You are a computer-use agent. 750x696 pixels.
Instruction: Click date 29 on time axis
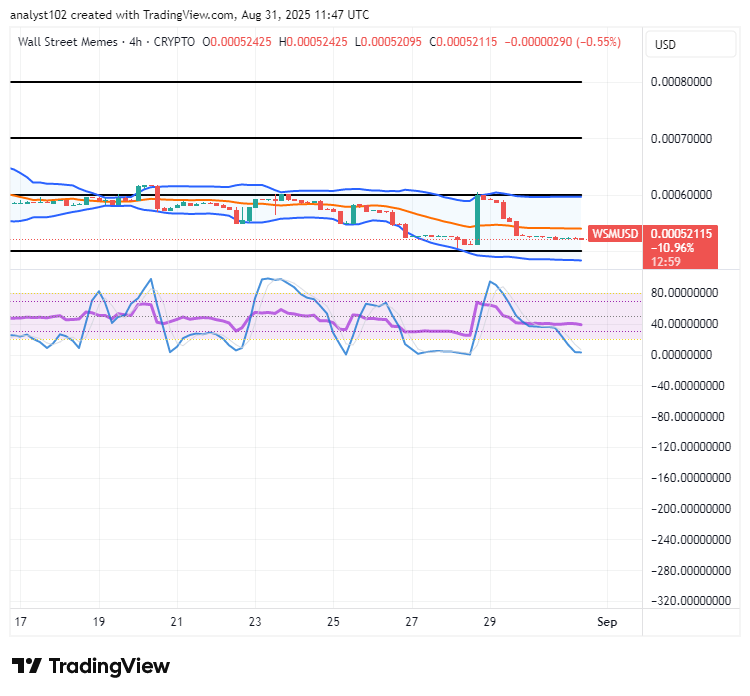tap(489, 622)
